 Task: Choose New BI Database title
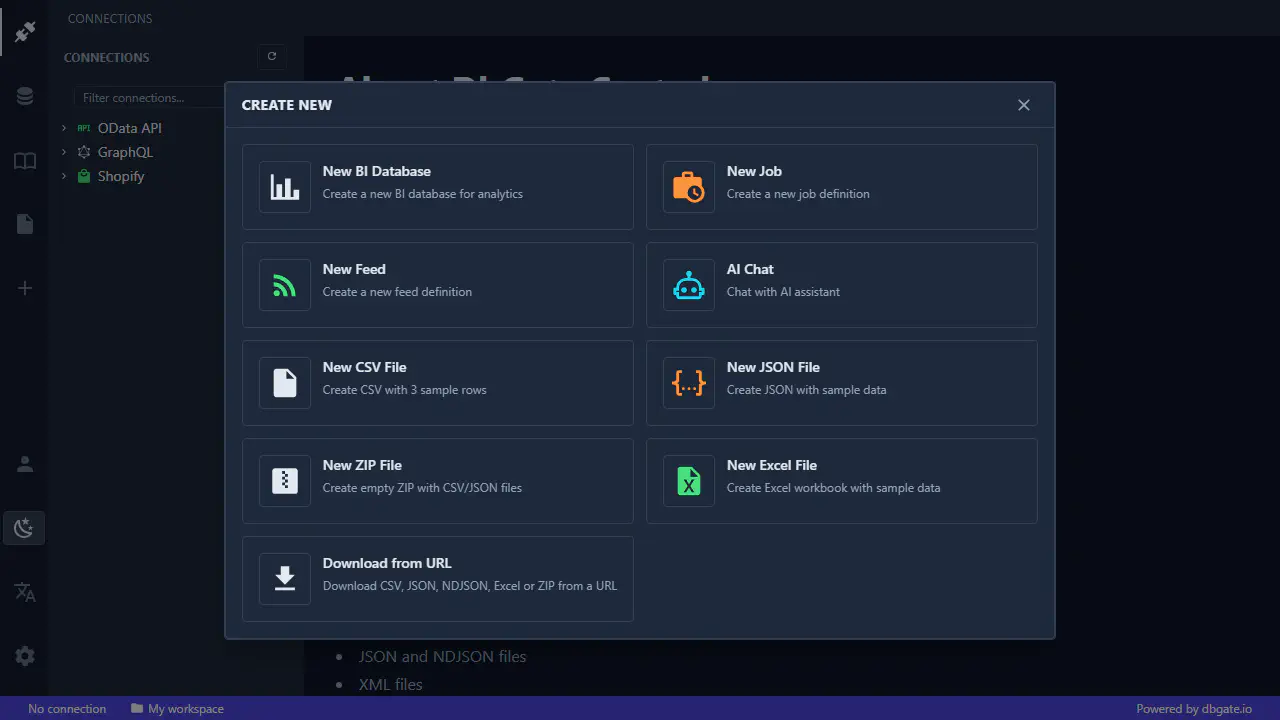tap(377, 171)
